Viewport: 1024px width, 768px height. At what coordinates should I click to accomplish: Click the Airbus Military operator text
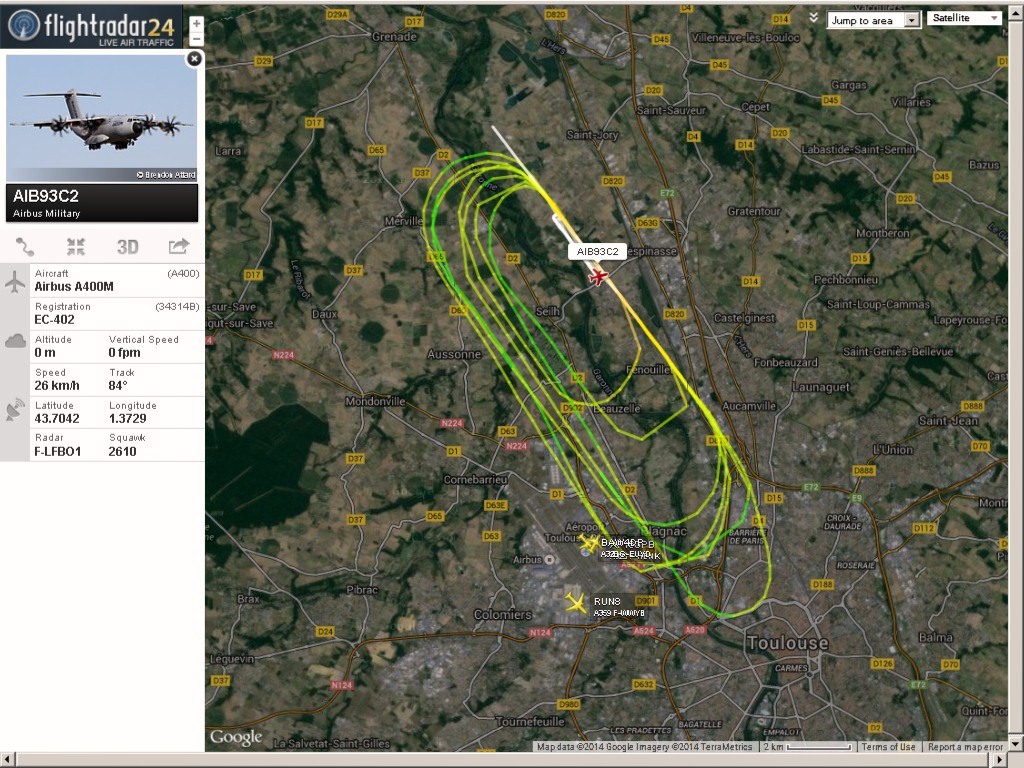(46, 214)
